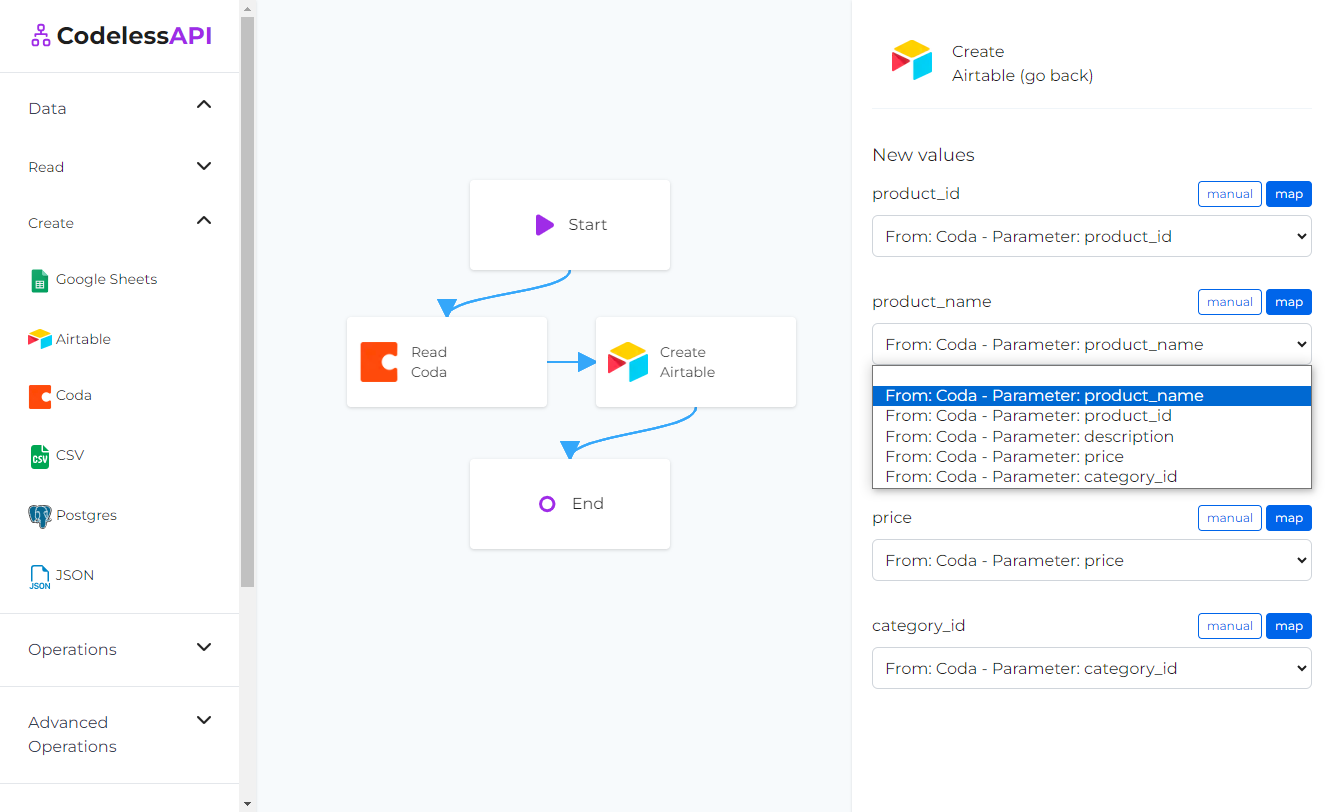Expand the Advanced Operations section

[120, 734]
